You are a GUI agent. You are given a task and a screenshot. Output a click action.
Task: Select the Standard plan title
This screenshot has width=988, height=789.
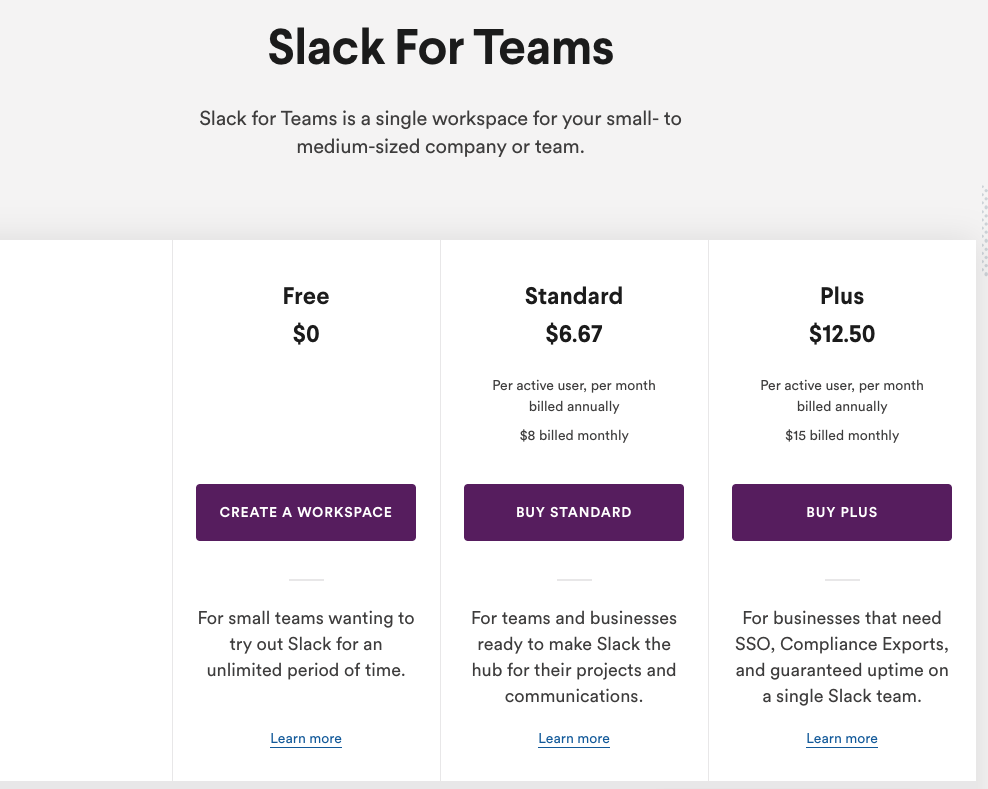(574, 296)
